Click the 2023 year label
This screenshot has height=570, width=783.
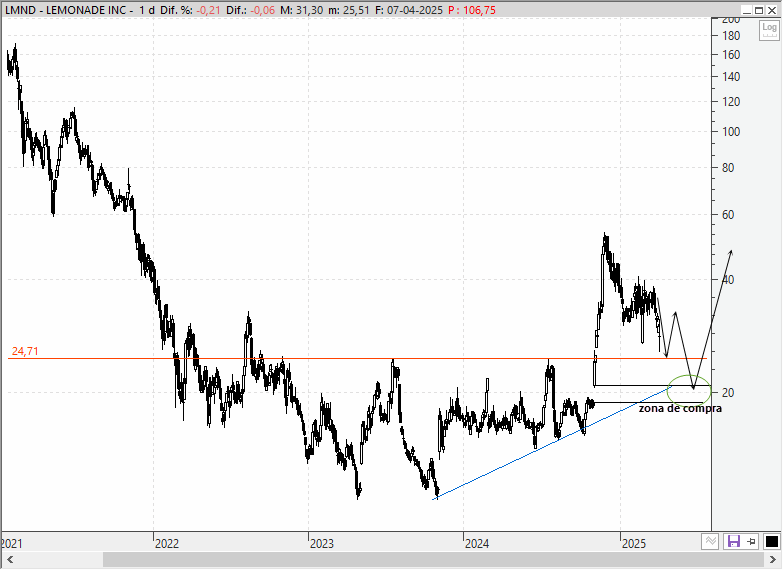click(322, 544)
